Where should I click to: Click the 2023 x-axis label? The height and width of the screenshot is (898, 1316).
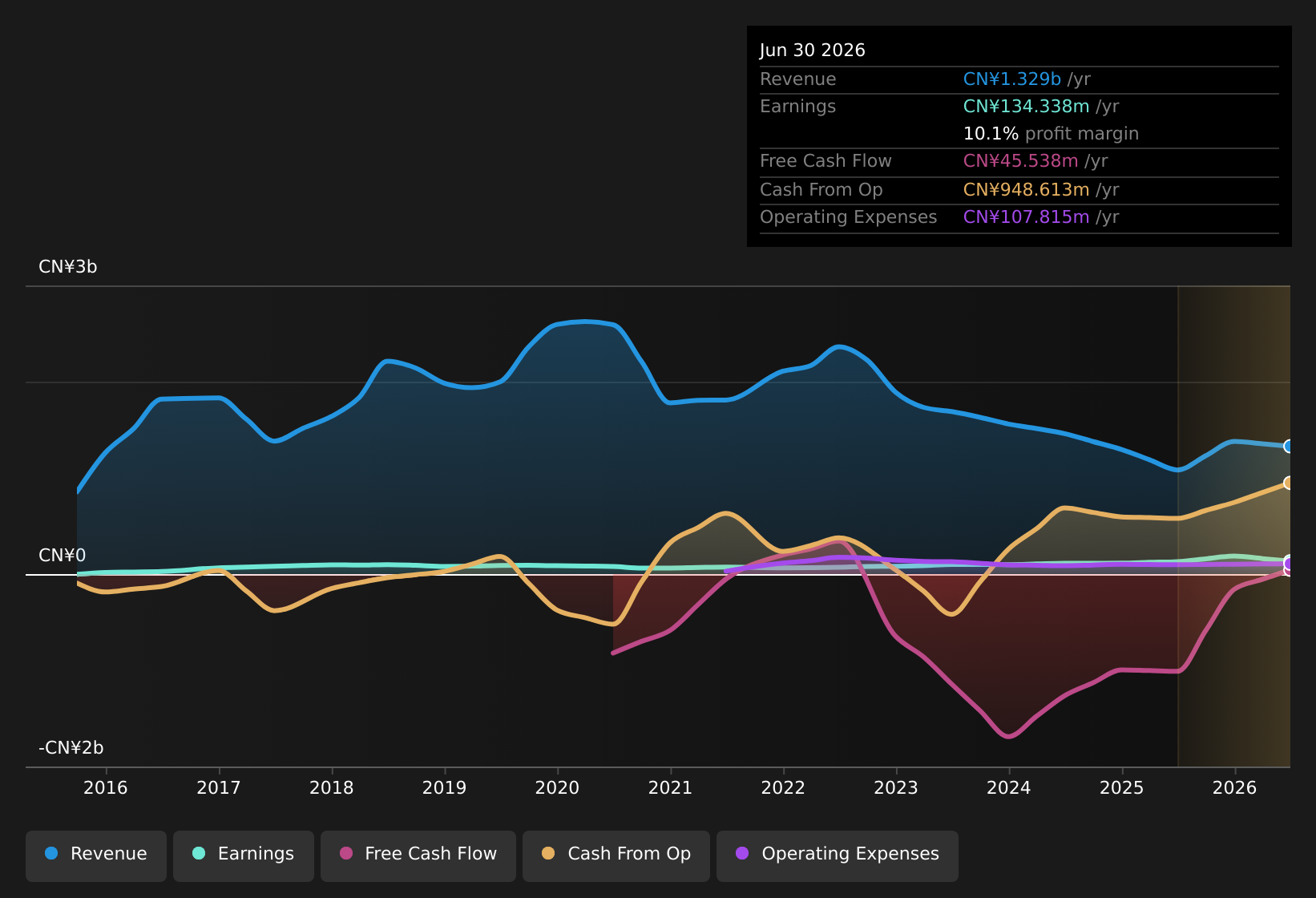tap(896, 788)
